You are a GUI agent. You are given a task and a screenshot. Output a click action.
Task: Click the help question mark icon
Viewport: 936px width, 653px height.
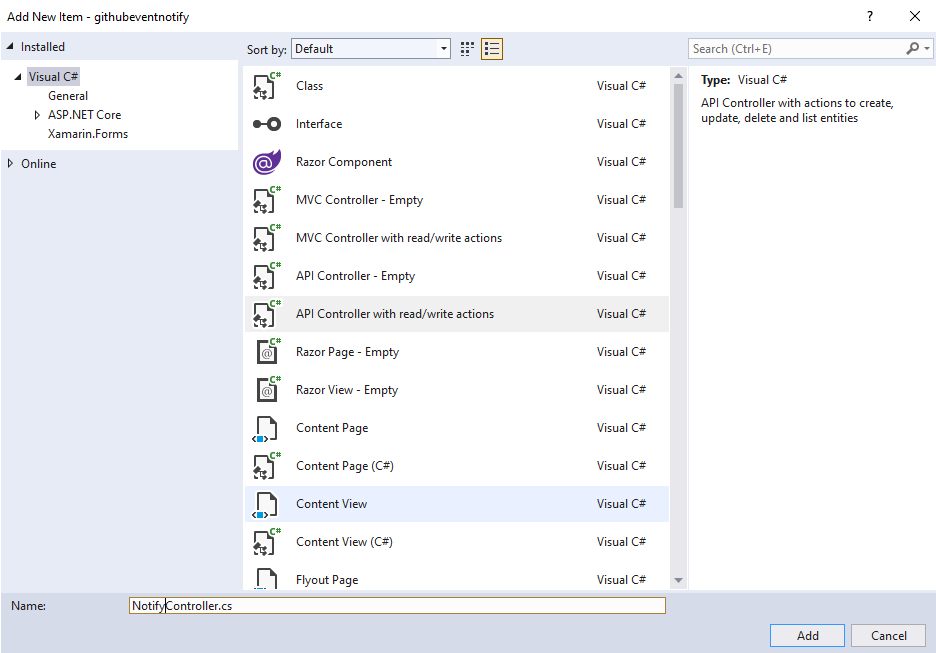(869, 16)
